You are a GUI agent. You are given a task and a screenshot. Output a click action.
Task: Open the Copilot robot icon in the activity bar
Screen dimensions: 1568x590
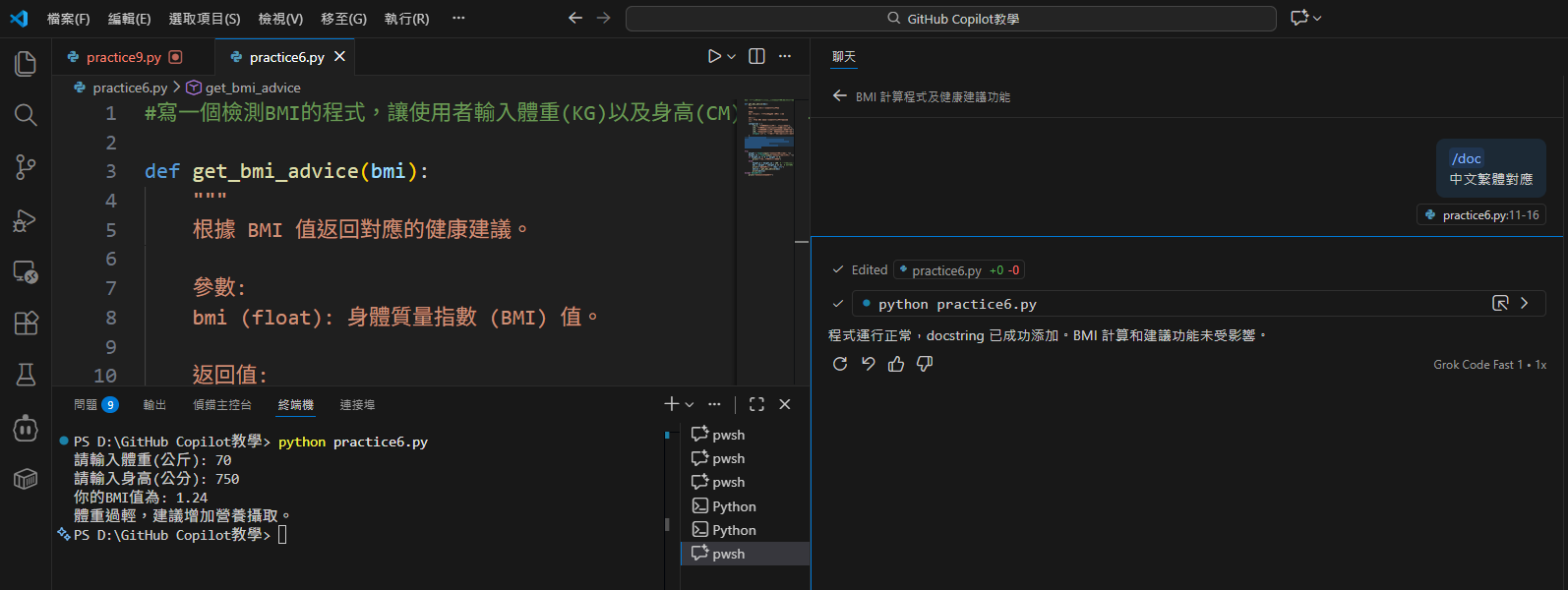pos(26,428)
